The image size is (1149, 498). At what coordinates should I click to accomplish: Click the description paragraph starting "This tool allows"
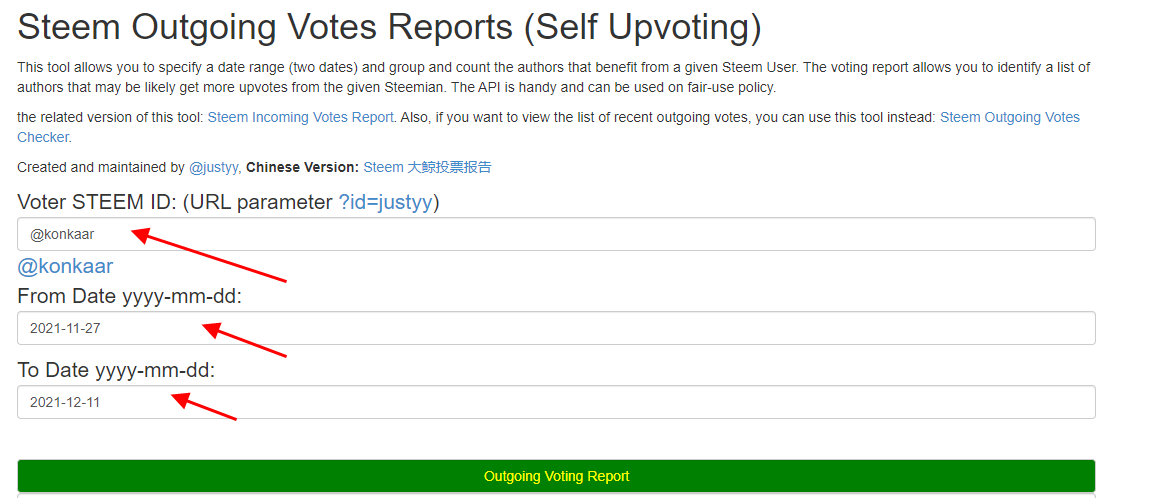pyautogui.click(x=554, y=78)
